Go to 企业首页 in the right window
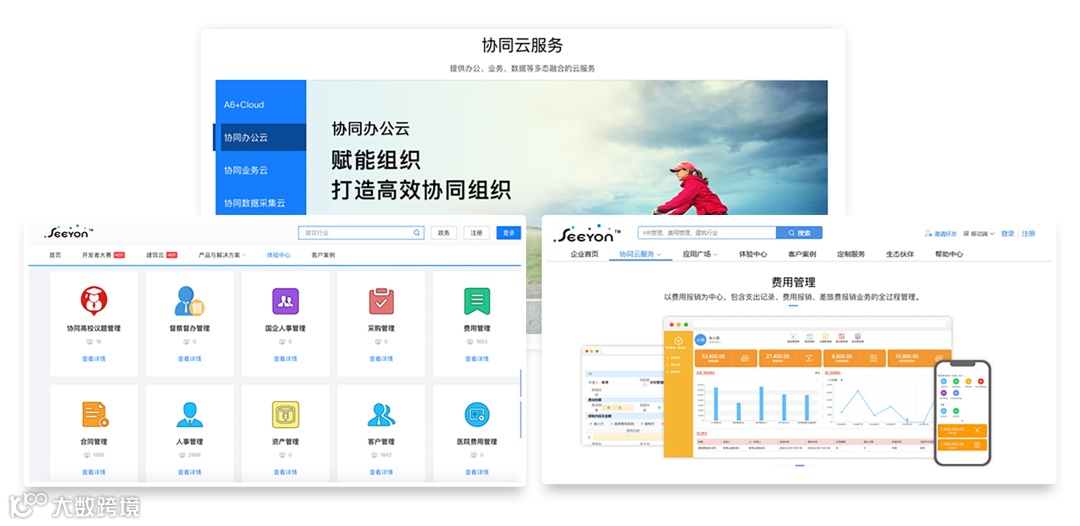This screenshot has width=1080, height=526. pyautogui.click(x=584, y=254)
